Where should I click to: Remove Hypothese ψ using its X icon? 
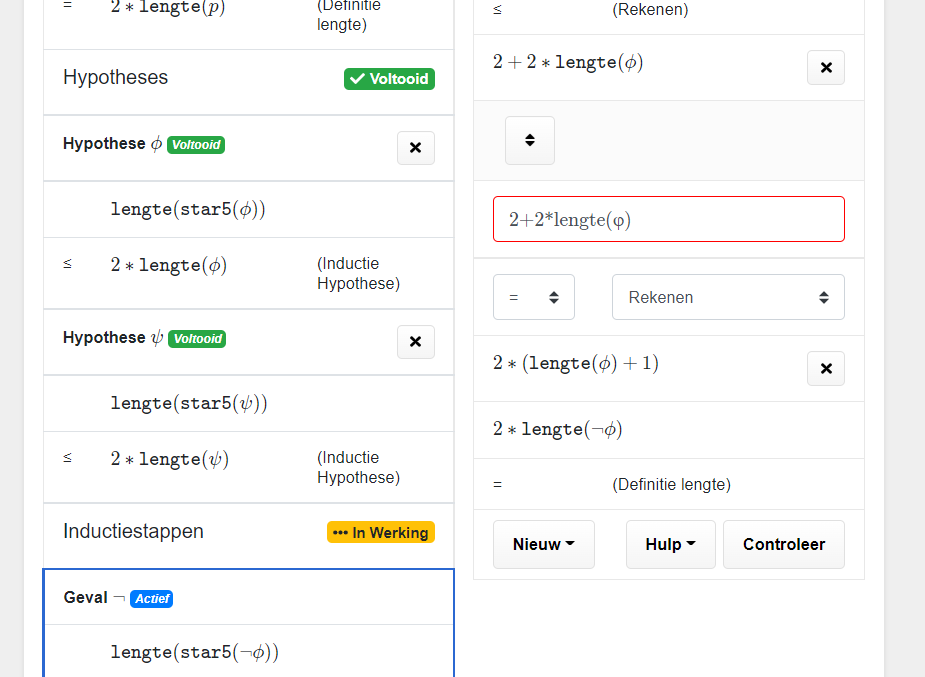(x=415, y=341)
